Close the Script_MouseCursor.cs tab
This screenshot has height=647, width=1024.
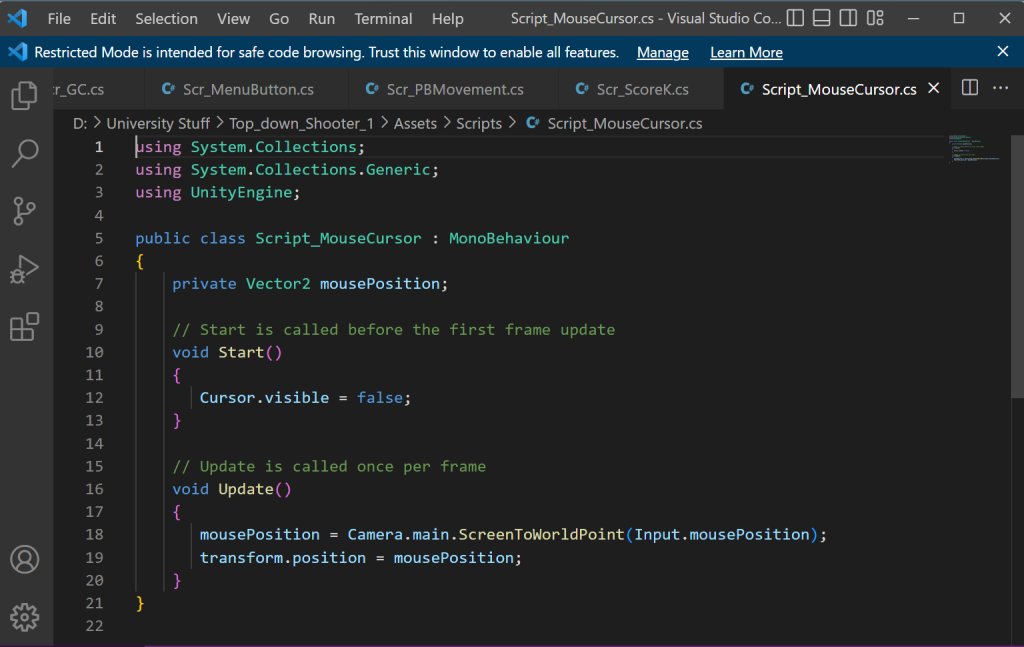(934, 88)
